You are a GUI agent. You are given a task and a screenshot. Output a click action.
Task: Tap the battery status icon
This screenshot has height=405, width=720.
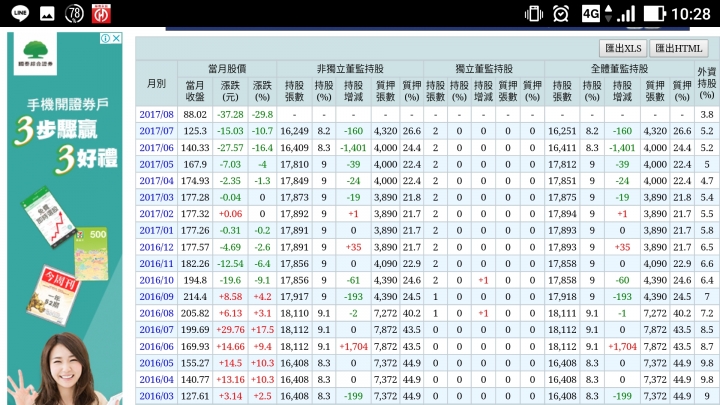pyautogui.click(x=654, y=14)
